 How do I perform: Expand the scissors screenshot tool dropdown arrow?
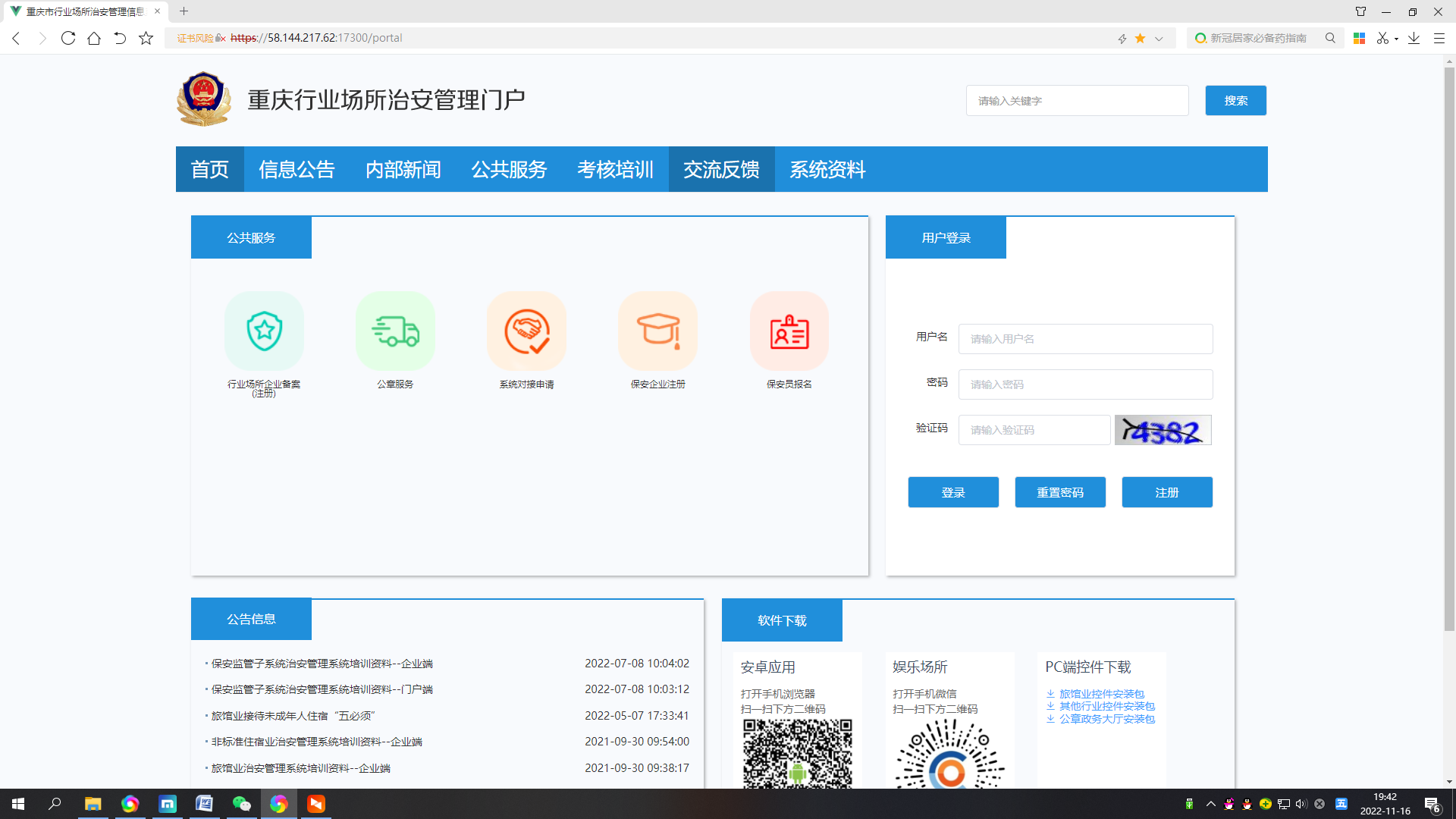[x=1396, y=39]
